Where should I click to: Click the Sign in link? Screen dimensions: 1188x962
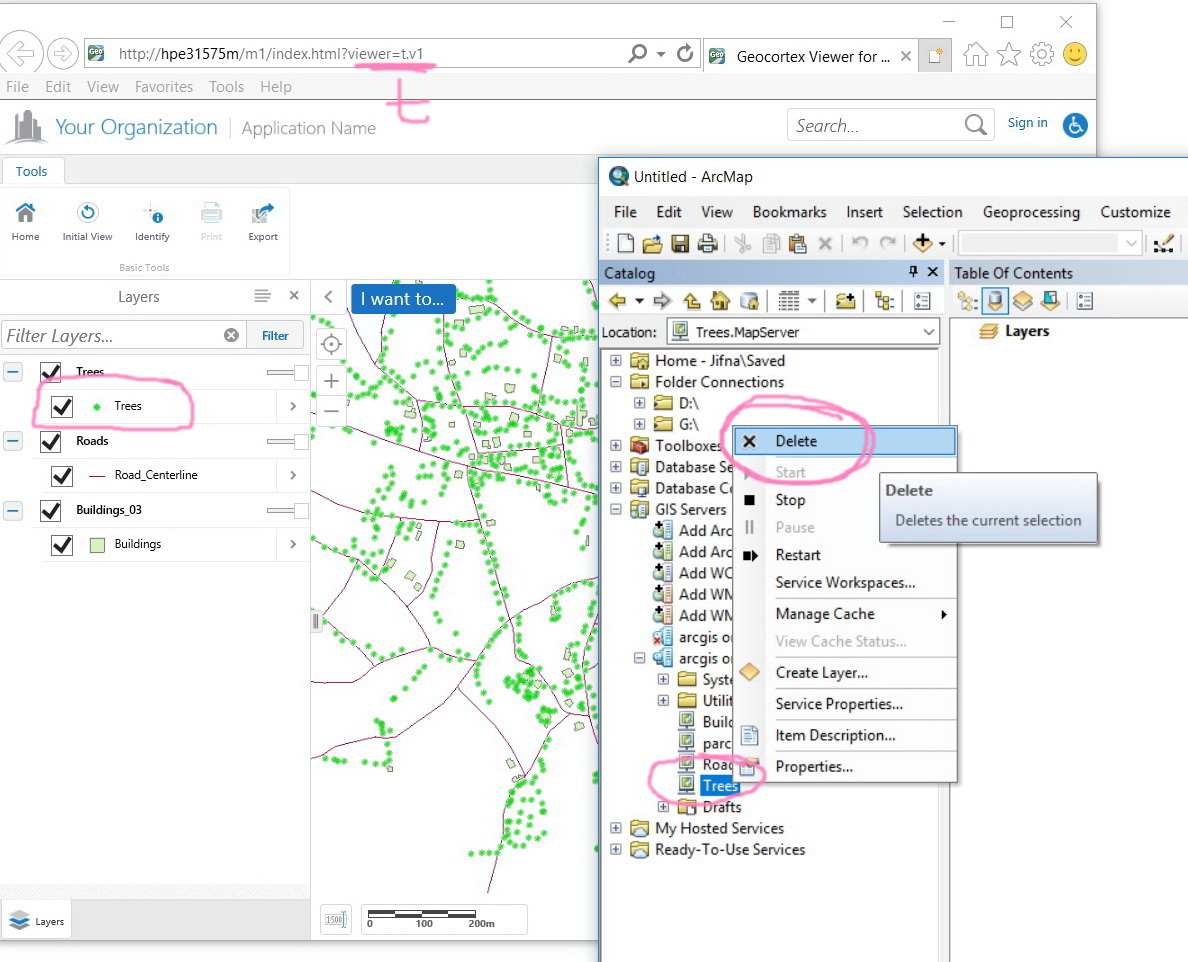pos(1027,123)
